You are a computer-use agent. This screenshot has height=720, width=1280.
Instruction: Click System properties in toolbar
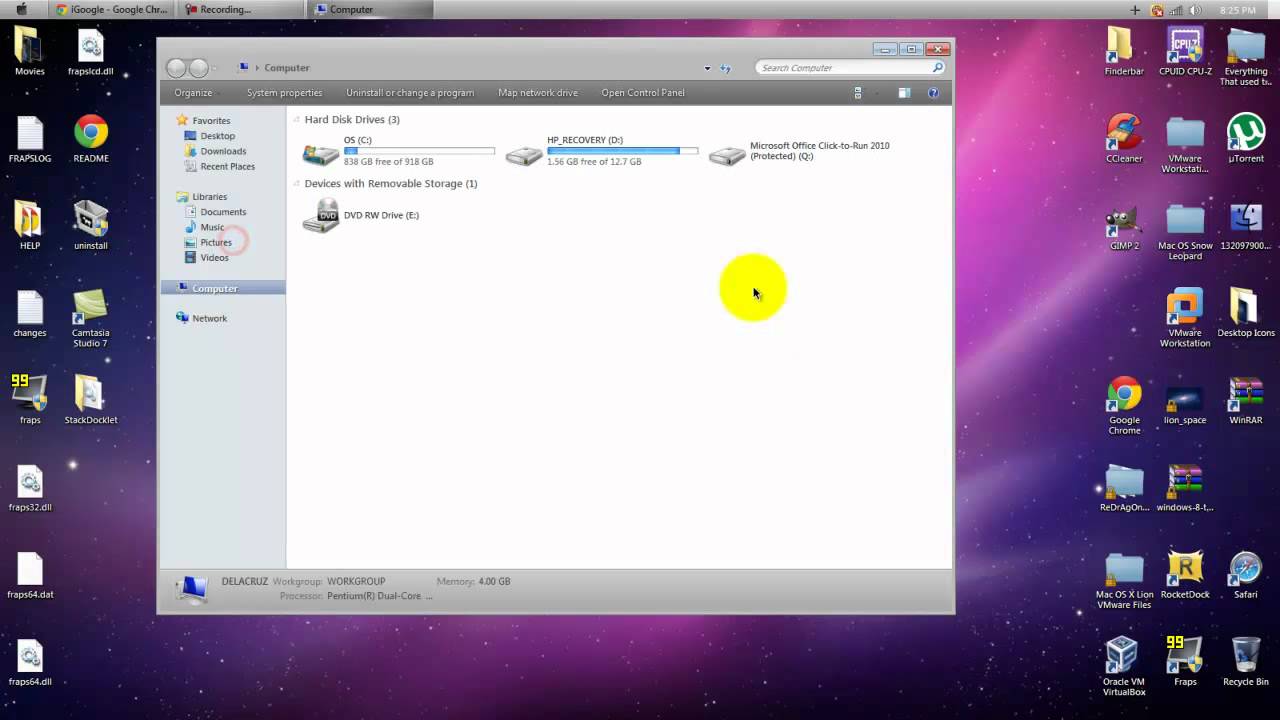pyautogui.click(x=284, y=93)
